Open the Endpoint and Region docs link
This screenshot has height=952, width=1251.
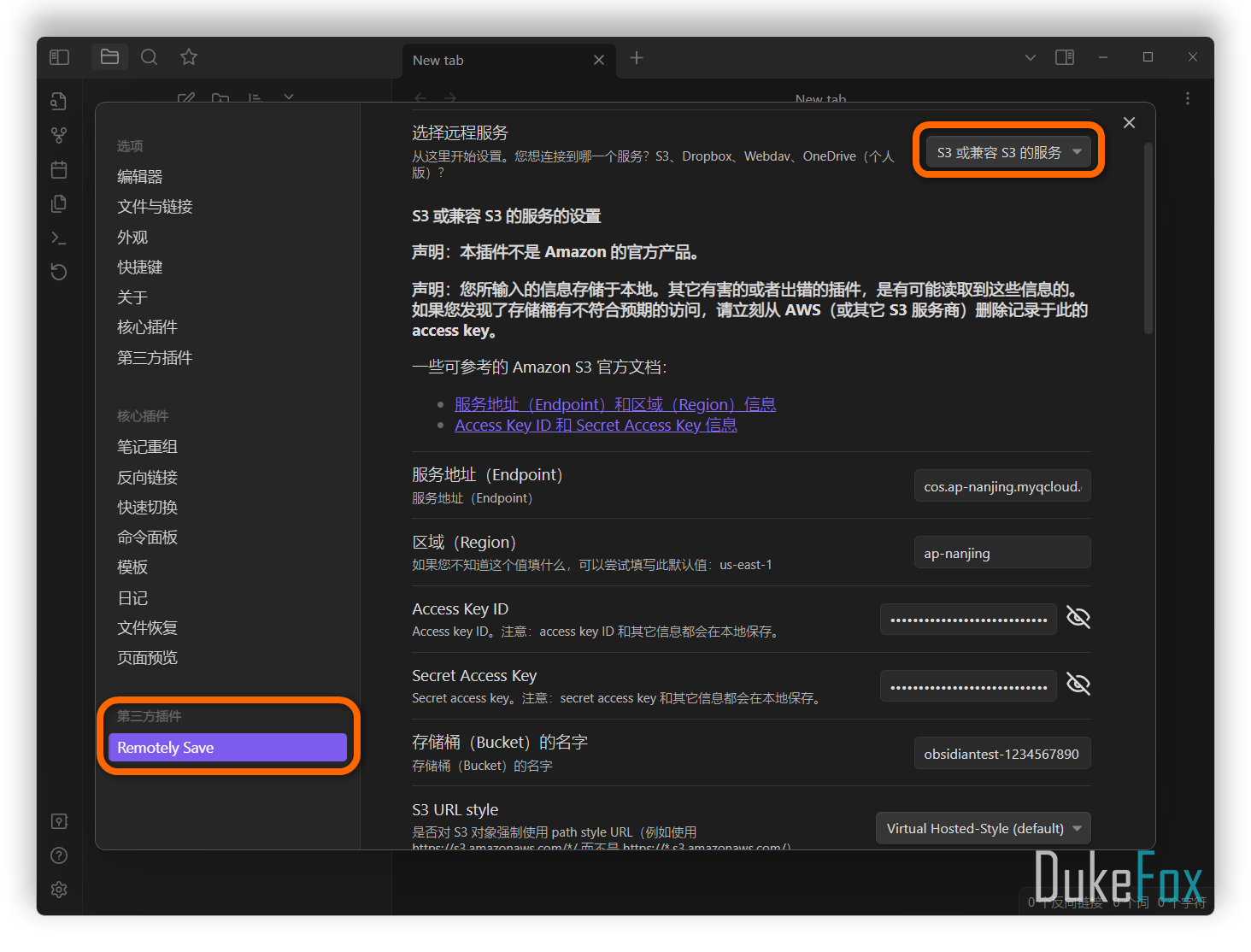(x=614, y=404)
